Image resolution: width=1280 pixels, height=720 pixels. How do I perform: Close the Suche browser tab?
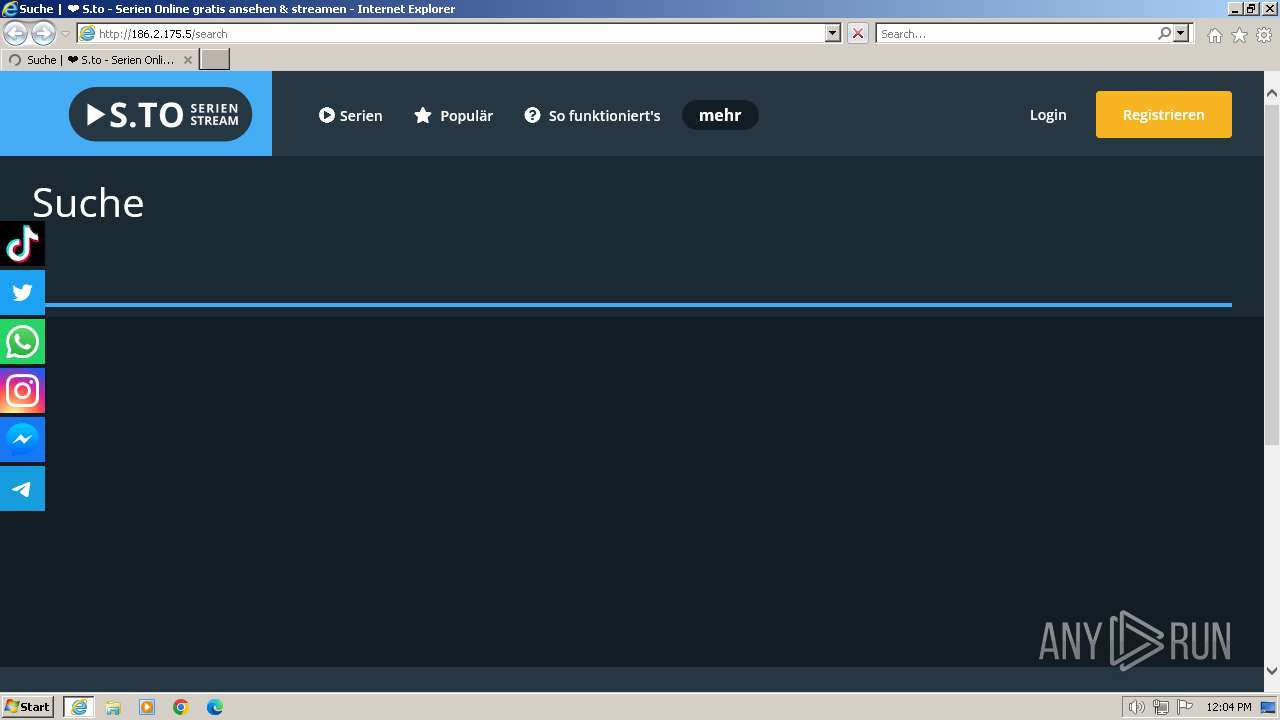pyautogui.click(x=188, y=60)
